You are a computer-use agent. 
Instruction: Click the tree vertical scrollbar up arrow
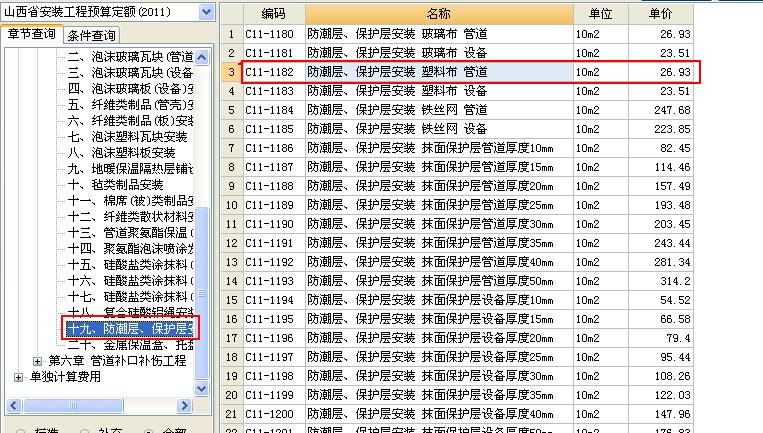tap(201, 57)
